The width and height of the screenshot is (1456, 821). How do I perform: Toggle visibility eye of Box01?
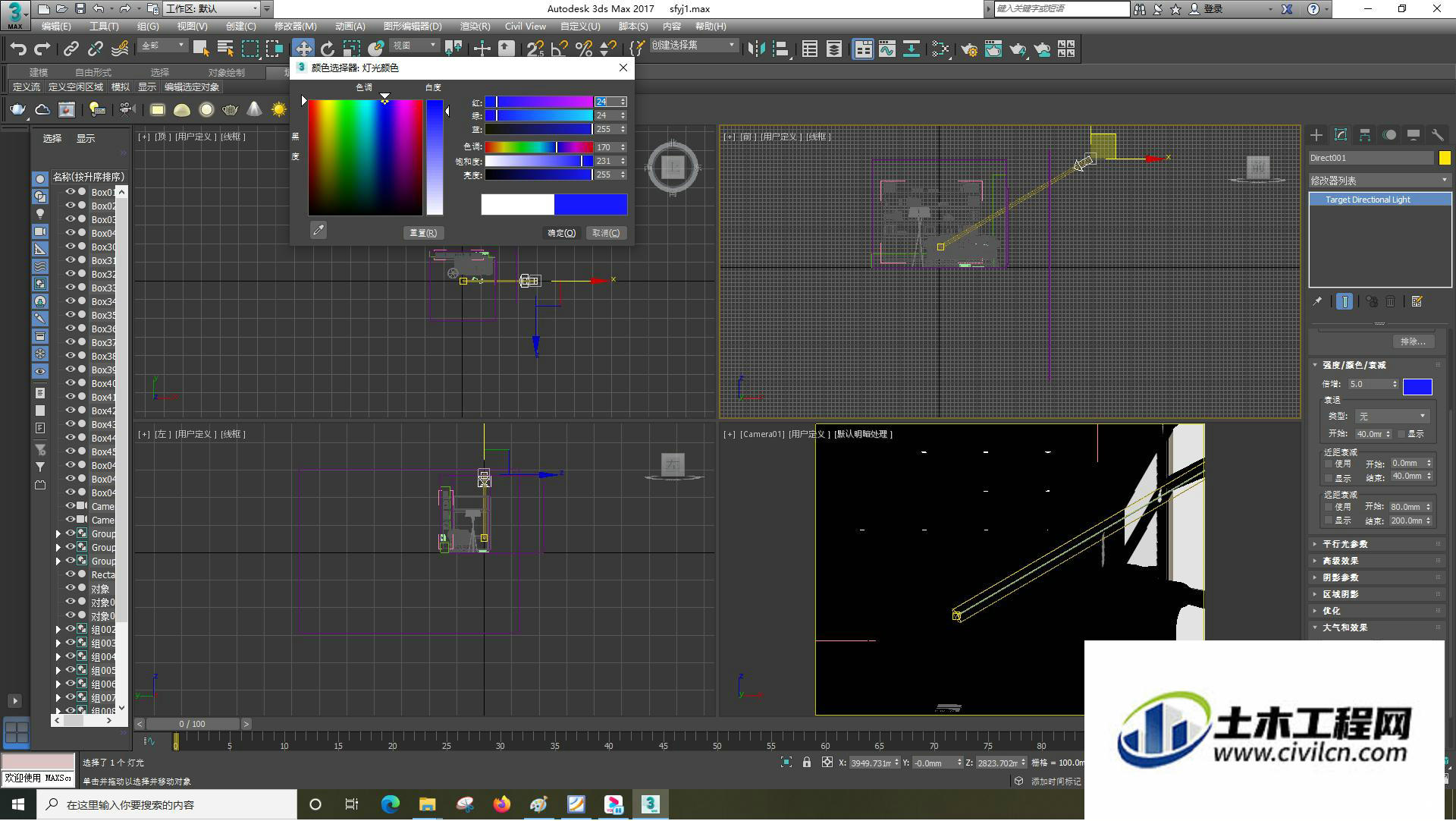click(x=71, y=192)
